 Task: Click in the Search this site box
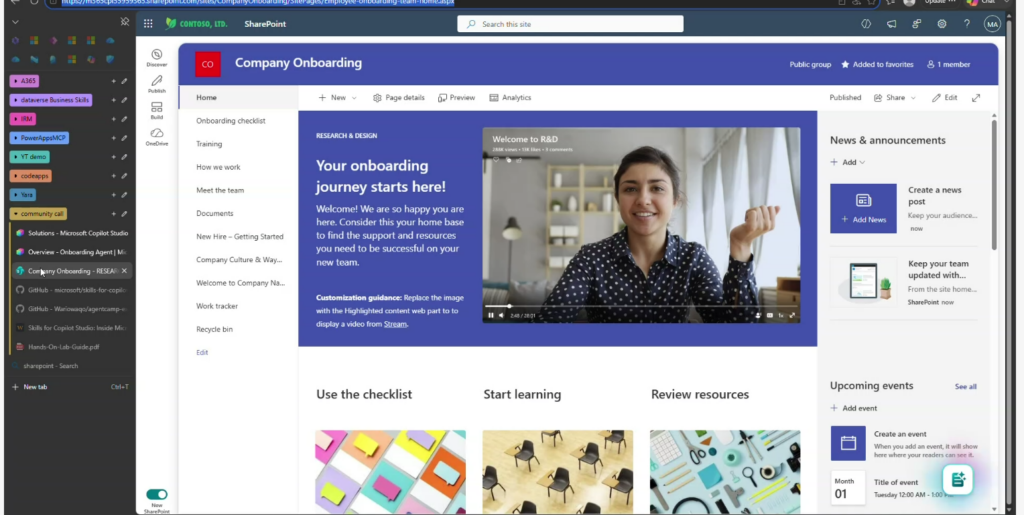(x=570, y=24)
